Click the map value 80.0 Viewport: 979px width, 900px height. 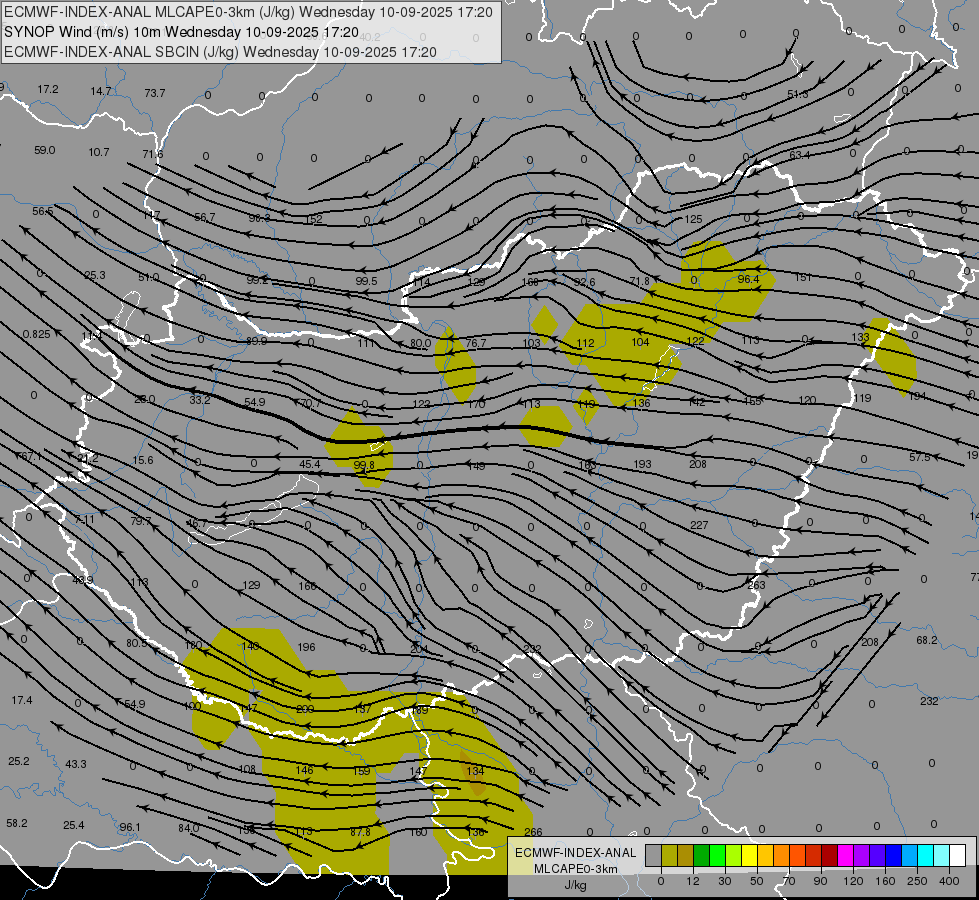(420, 344)
